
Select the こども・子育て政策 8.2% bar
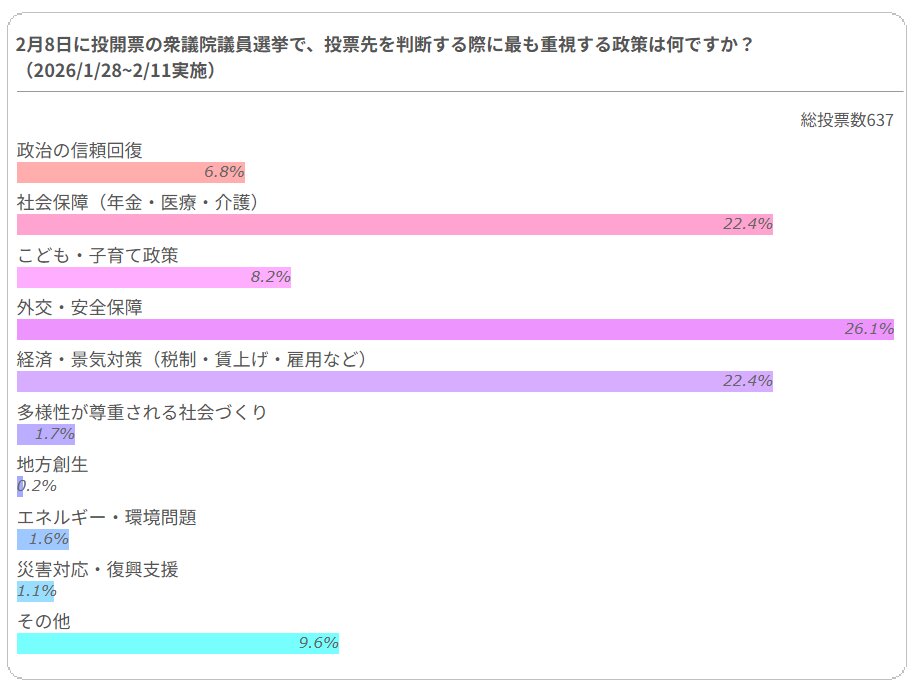[x=153, y=277]
